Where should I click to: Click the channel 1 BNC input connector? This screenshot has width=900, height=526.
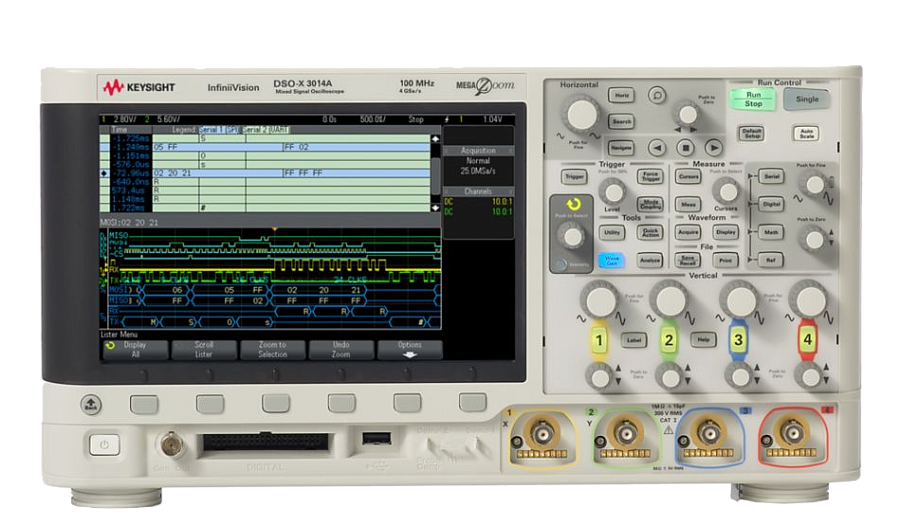click(x=541, y=434)
